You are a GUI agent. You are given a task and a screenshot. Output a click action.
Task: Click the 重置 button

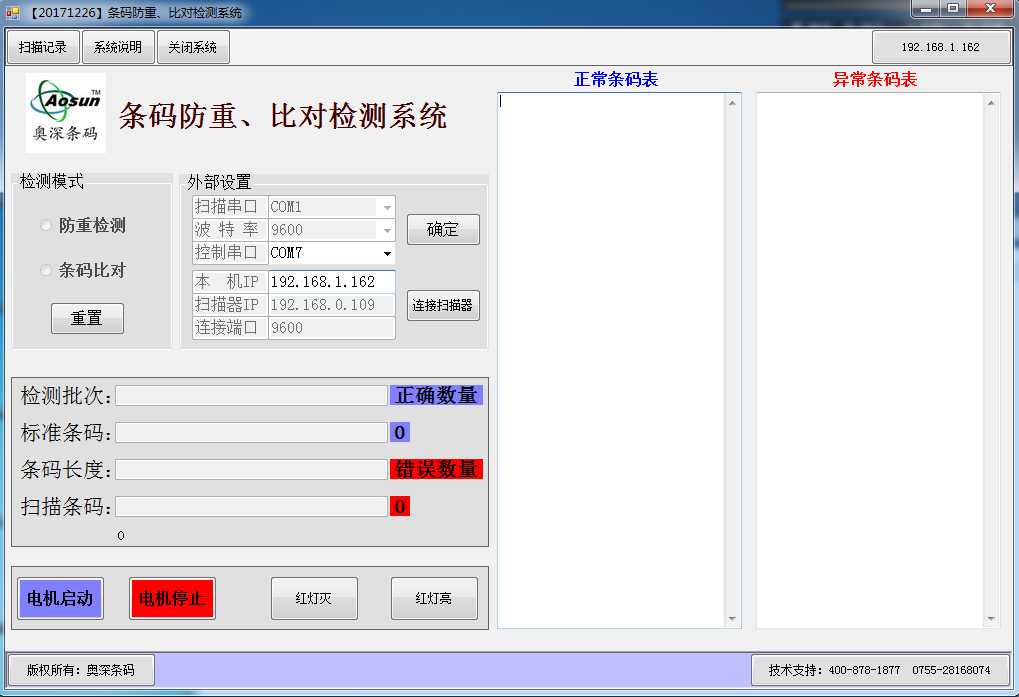tap(87, 318)
